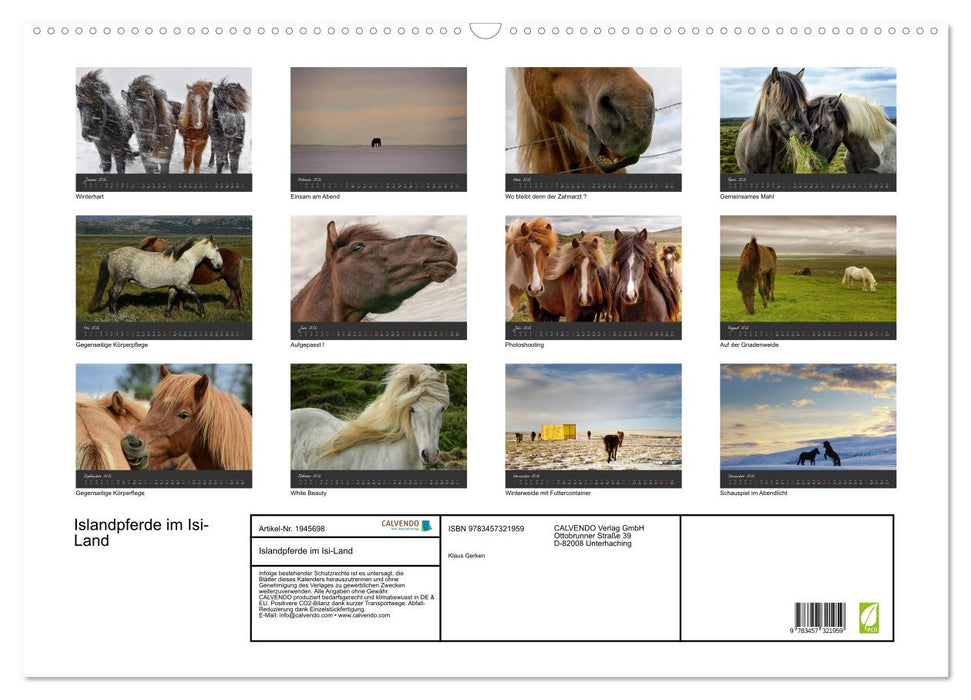The width and height of the screenshot is (971, 700).
Task: Click the ISBN 9783457321959 text
Action: coord(486,528)
